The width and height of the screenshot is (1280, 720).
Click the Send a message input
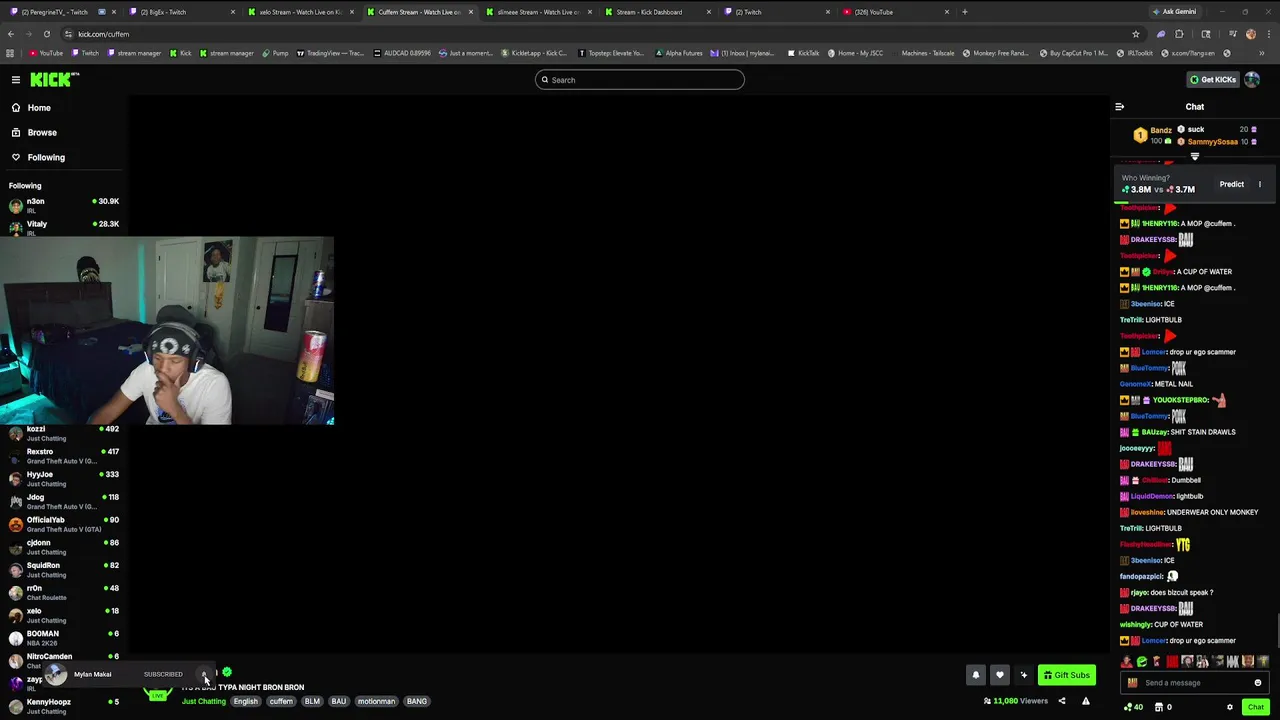[1194, 683]
